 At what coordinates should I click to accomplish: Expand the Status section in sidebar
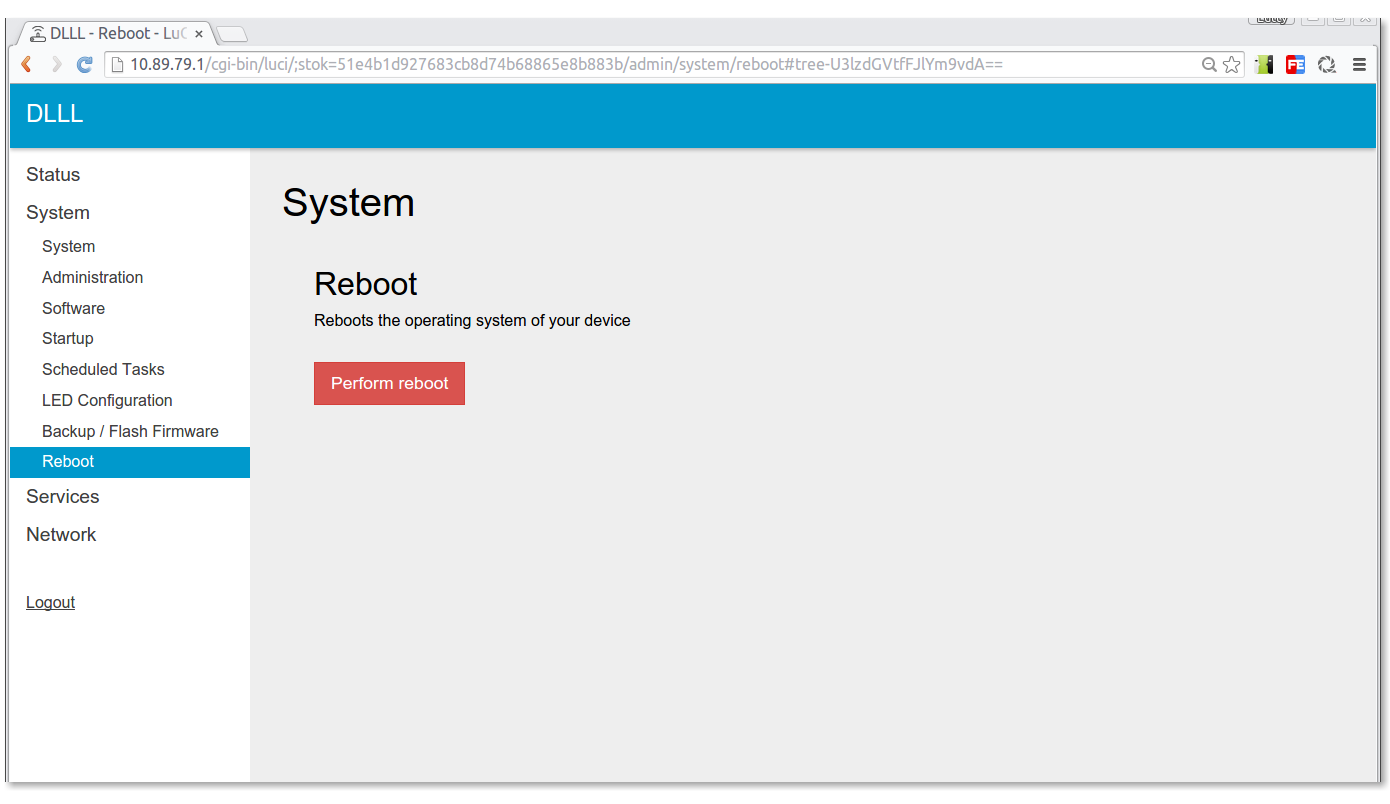[53, 175]
